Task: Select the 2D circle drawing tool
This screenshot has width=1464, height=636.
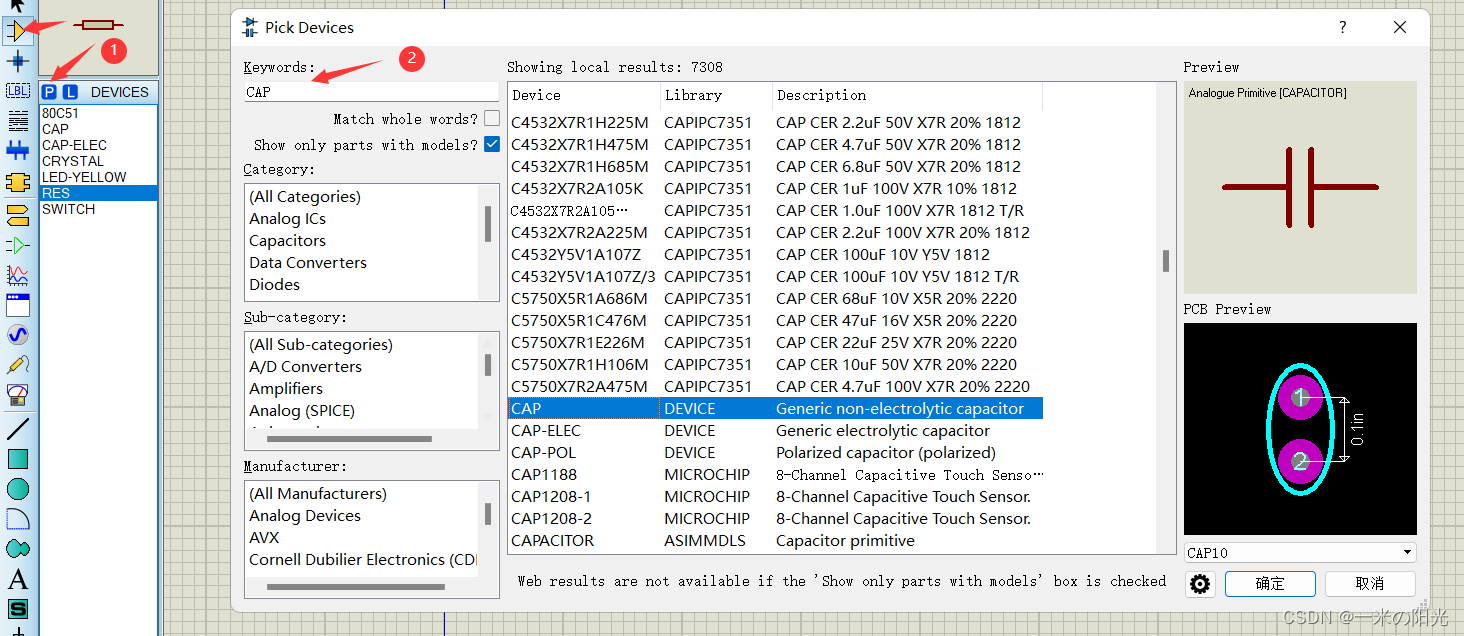Action: pyautogui.click(x=18, y=490)
